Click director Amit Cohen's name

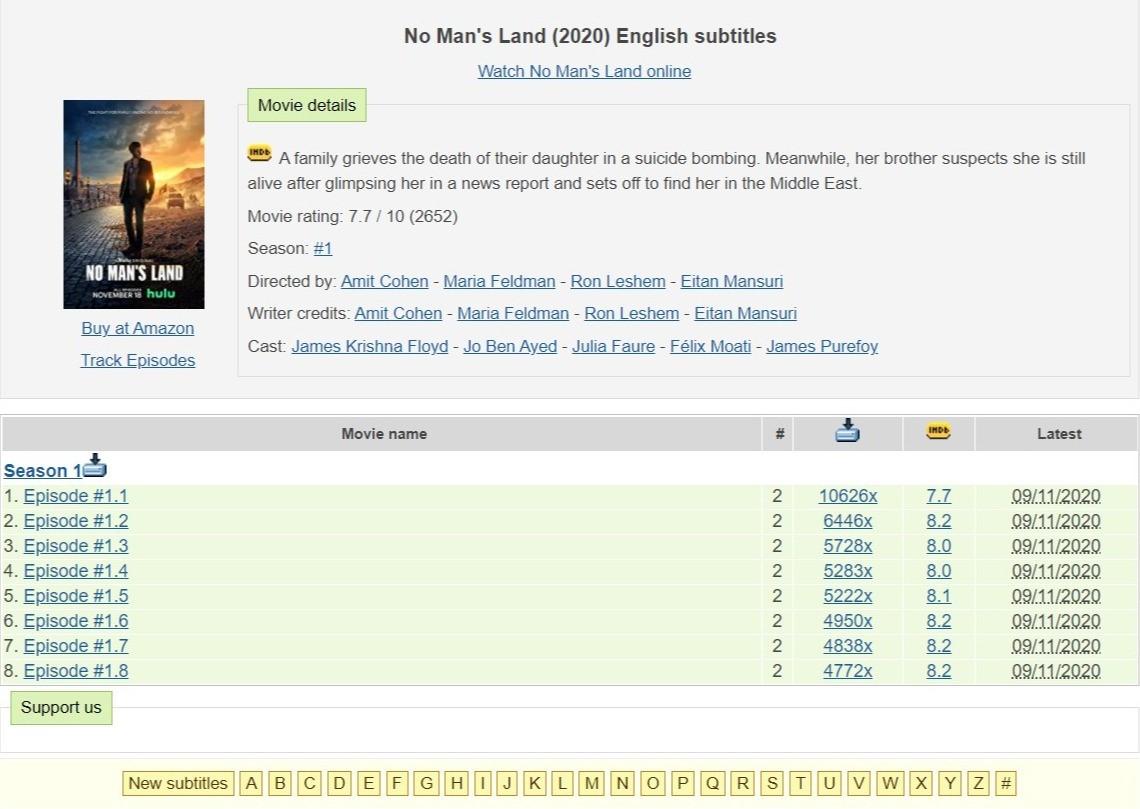tap(384, 281)
